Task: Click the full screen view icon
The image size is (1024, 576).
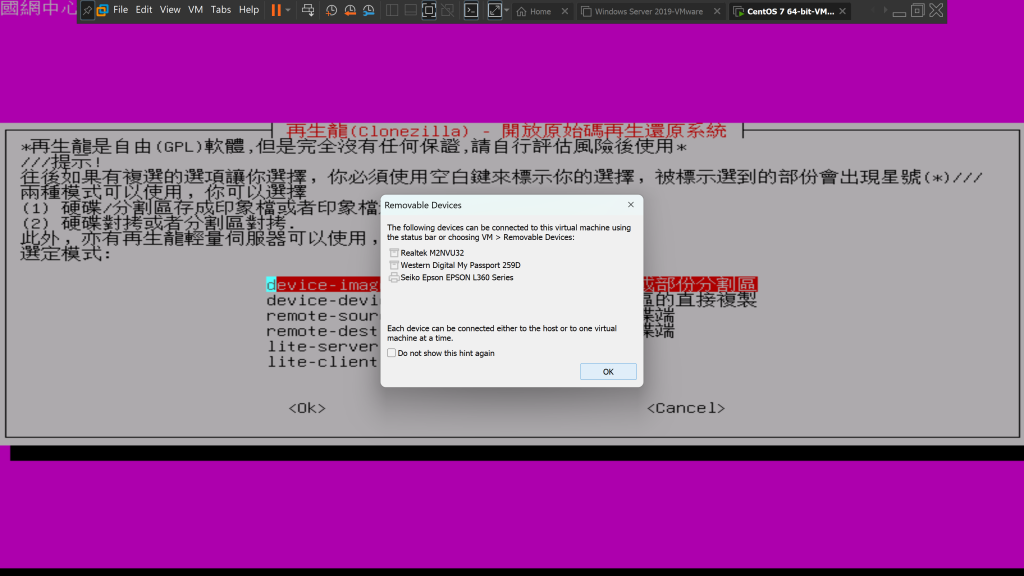Action: [x=429, y=10]
